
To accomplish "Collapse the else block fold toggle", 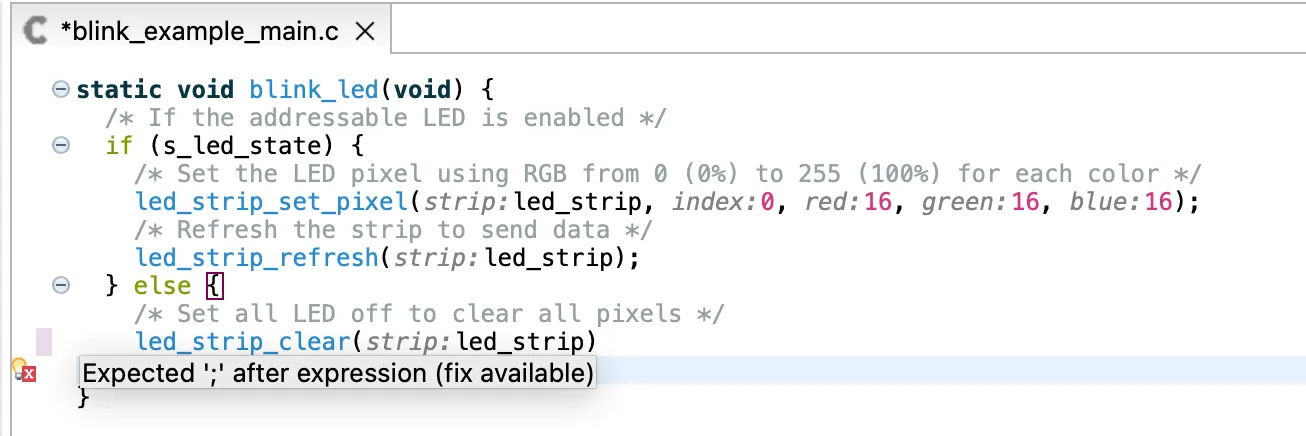I will pos(61,286).
